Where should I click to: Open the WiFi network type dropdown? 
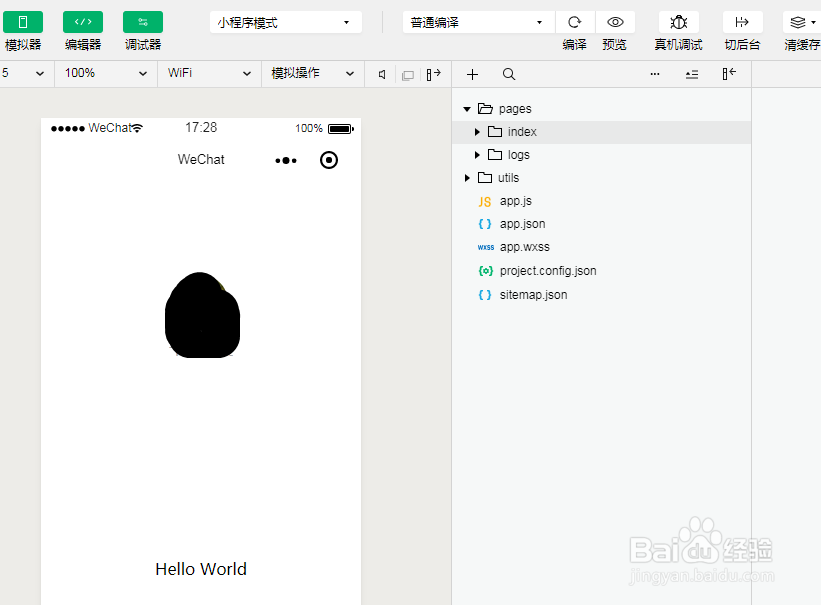[209, 73]
